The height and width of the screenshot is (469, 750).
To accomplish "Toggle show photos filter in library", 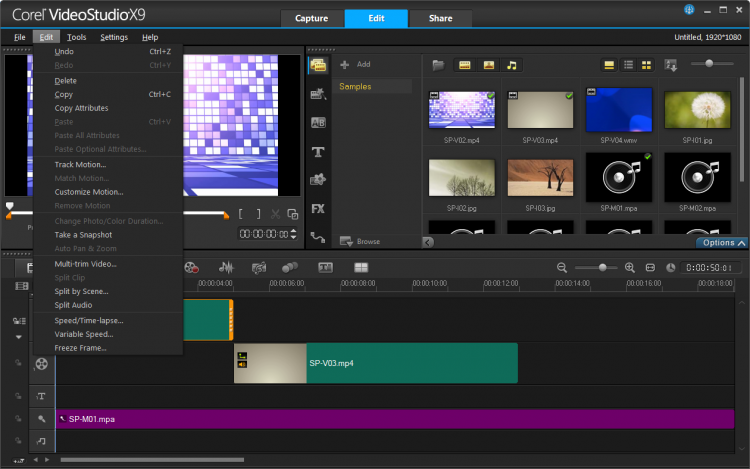I will [488, 65].
